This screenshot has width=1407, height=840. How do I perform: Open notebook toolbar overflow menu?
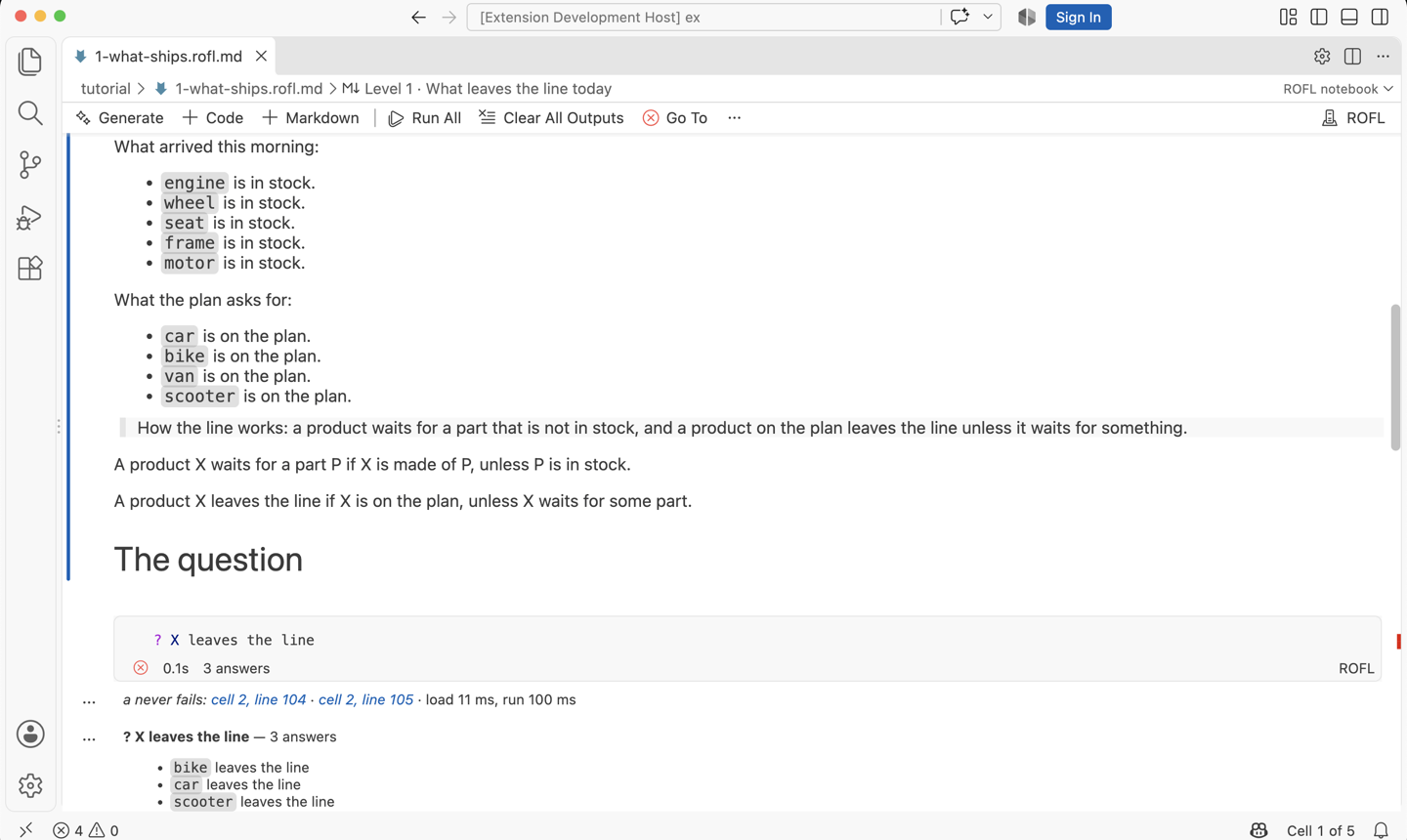734,118
